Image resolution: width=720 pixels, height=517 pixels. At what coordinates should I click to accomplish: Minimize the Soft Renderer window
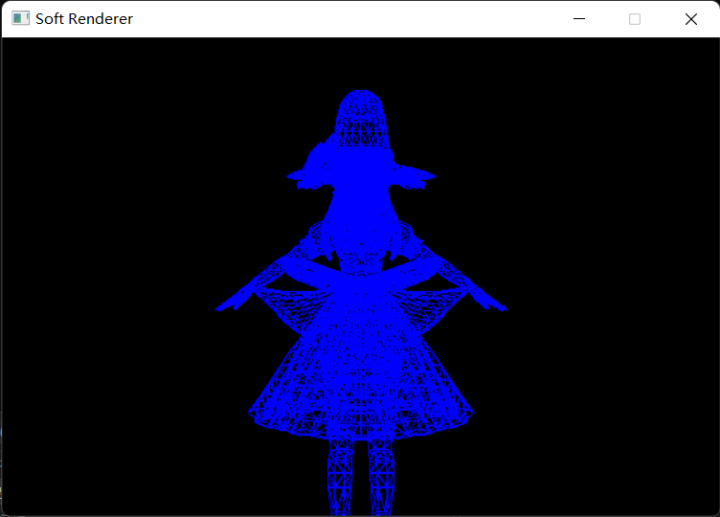[579, 19]
